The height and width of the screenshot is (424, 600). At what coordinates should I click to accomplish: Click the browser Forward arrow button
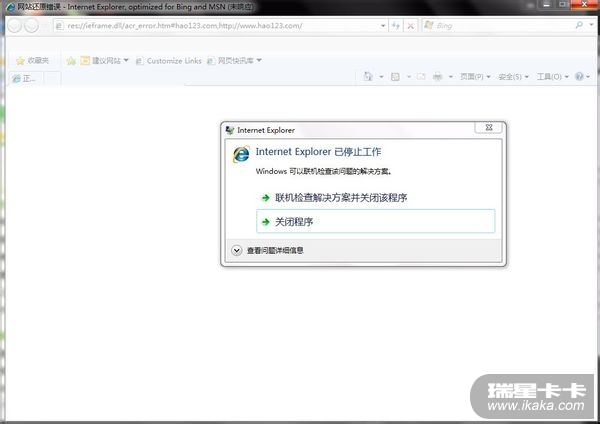31,26
